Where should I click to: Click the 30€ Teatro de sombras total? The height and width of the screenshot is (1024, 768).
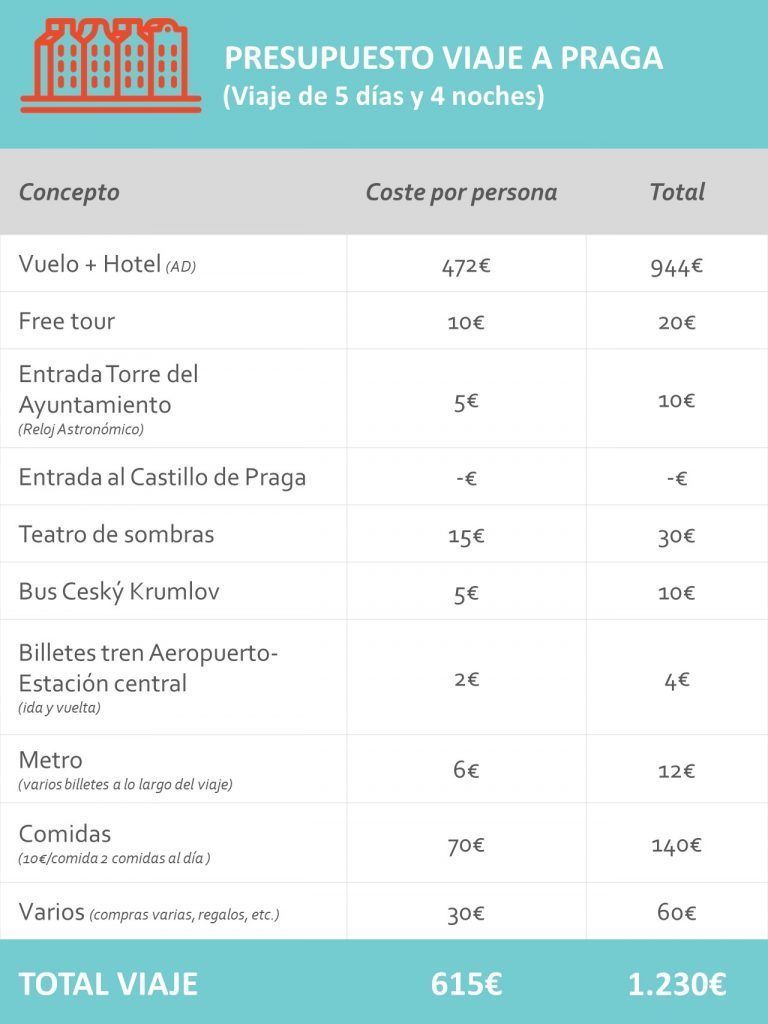click(x=677, y=536)
